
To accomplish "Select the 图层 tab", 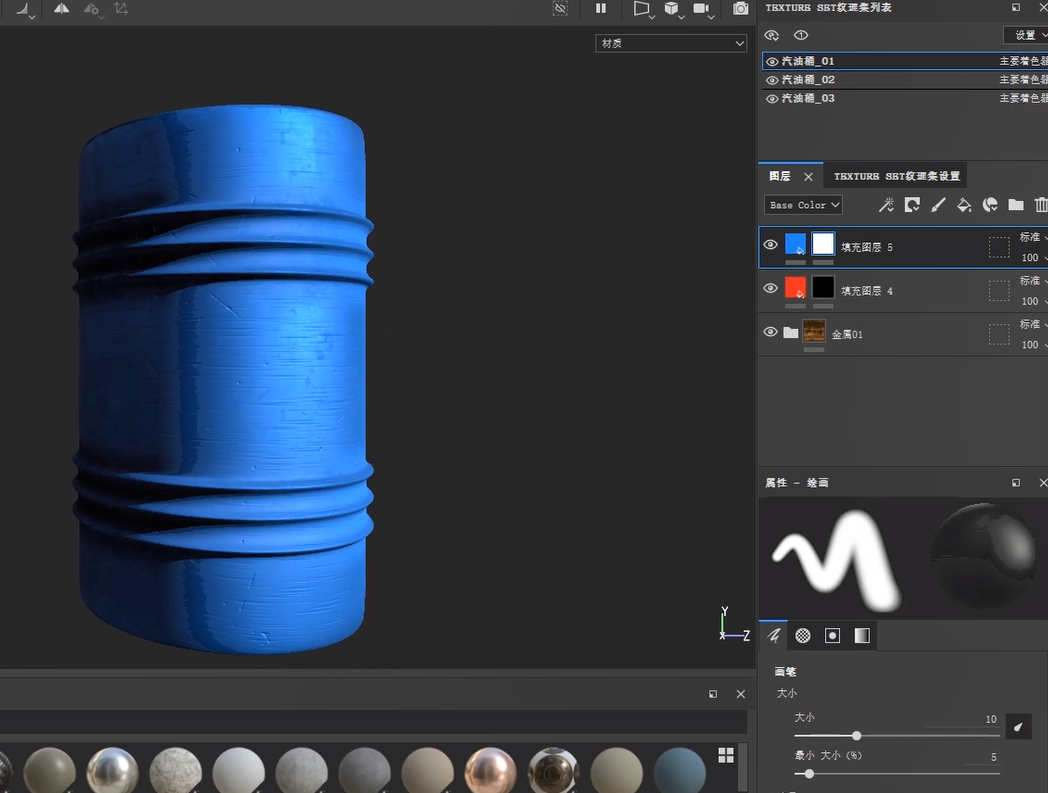I will point(780,176).
